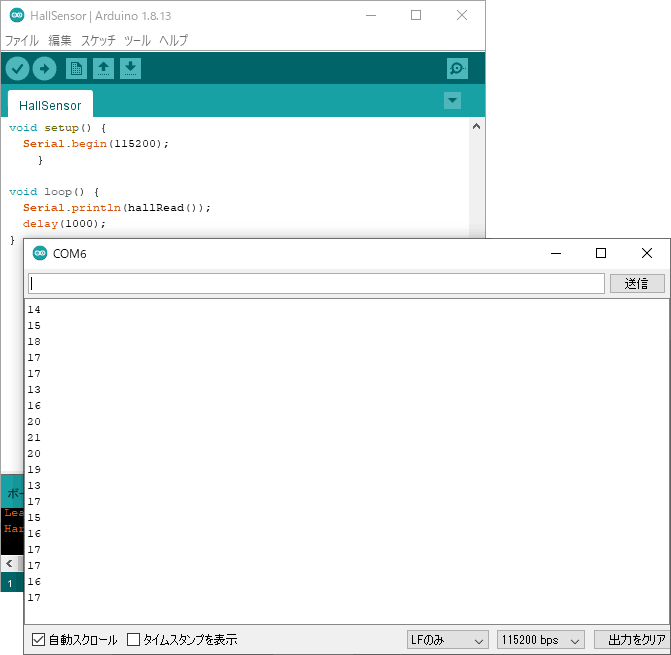Close the HallSensor Arduino window
This screenshot has height=655, width=671.
462,15
